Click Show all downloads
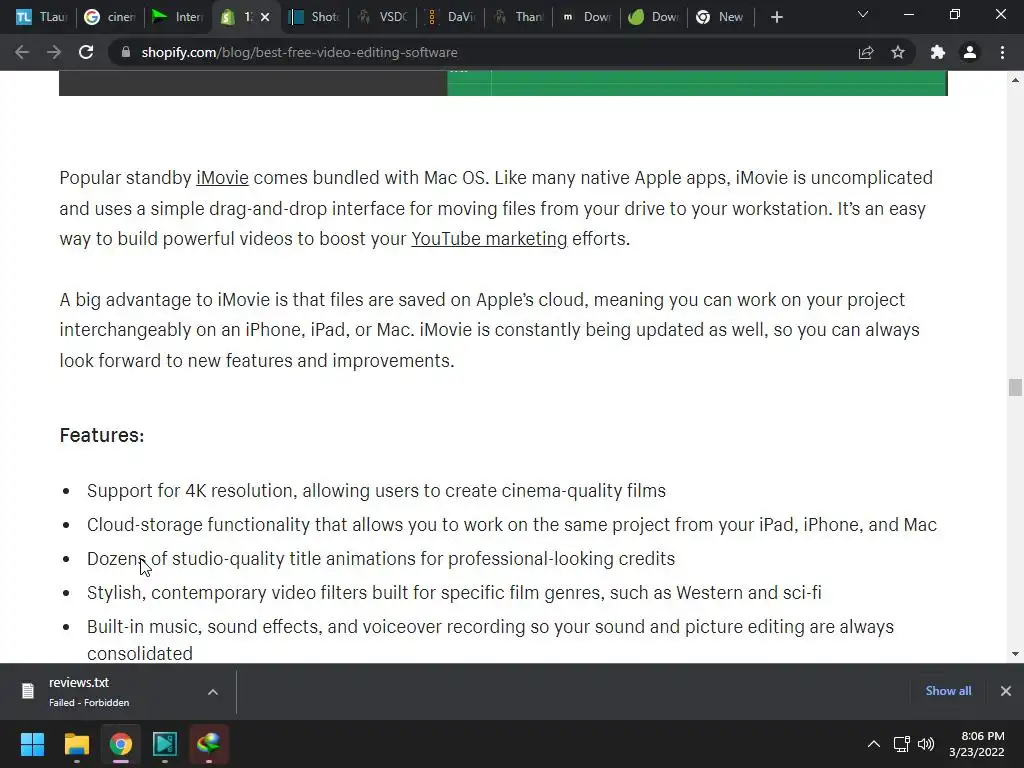Screen dimensions: 1024x768 tap(948, 691)
